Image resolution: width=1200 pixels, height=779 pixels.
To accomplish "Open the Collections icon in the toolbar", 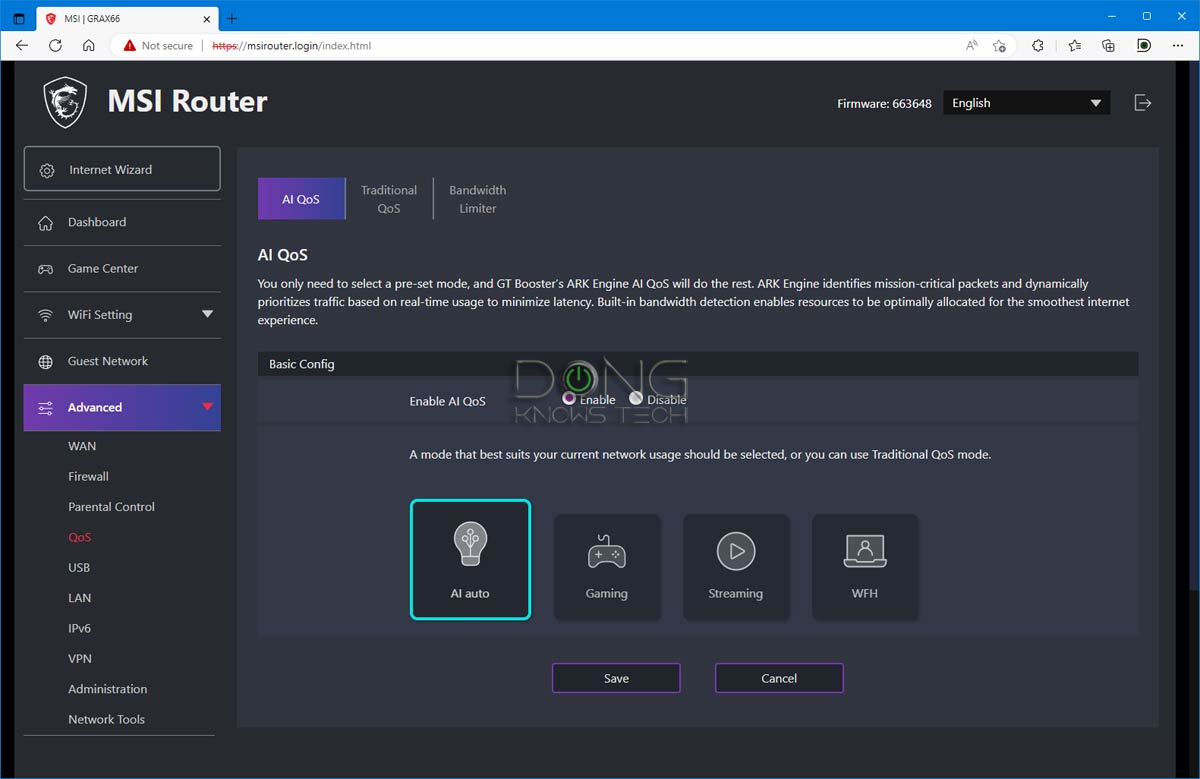I will [1108, 45].
